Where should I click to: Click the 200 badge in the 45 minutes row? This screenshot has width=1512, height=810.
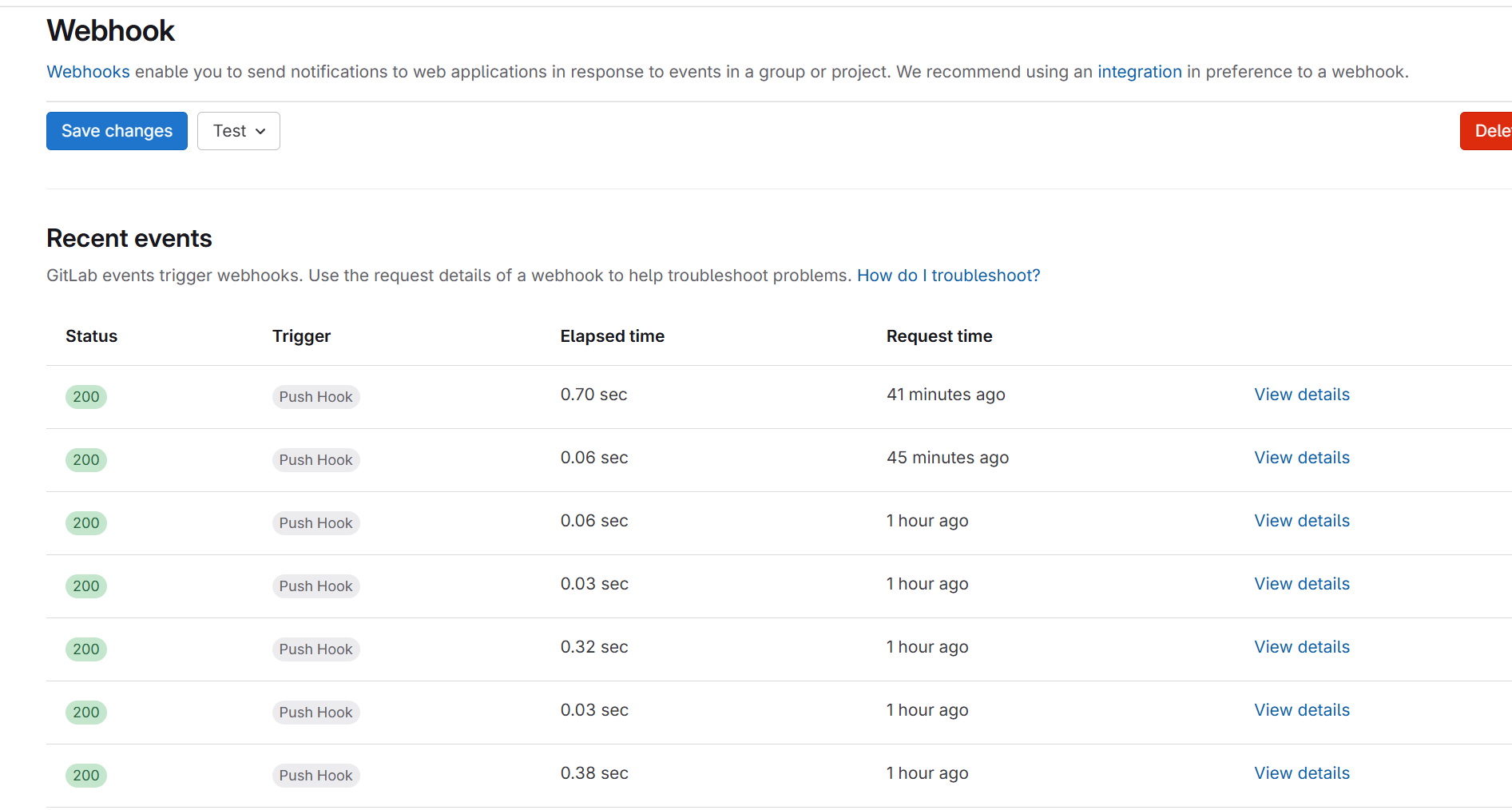click(x=86, y=460)
